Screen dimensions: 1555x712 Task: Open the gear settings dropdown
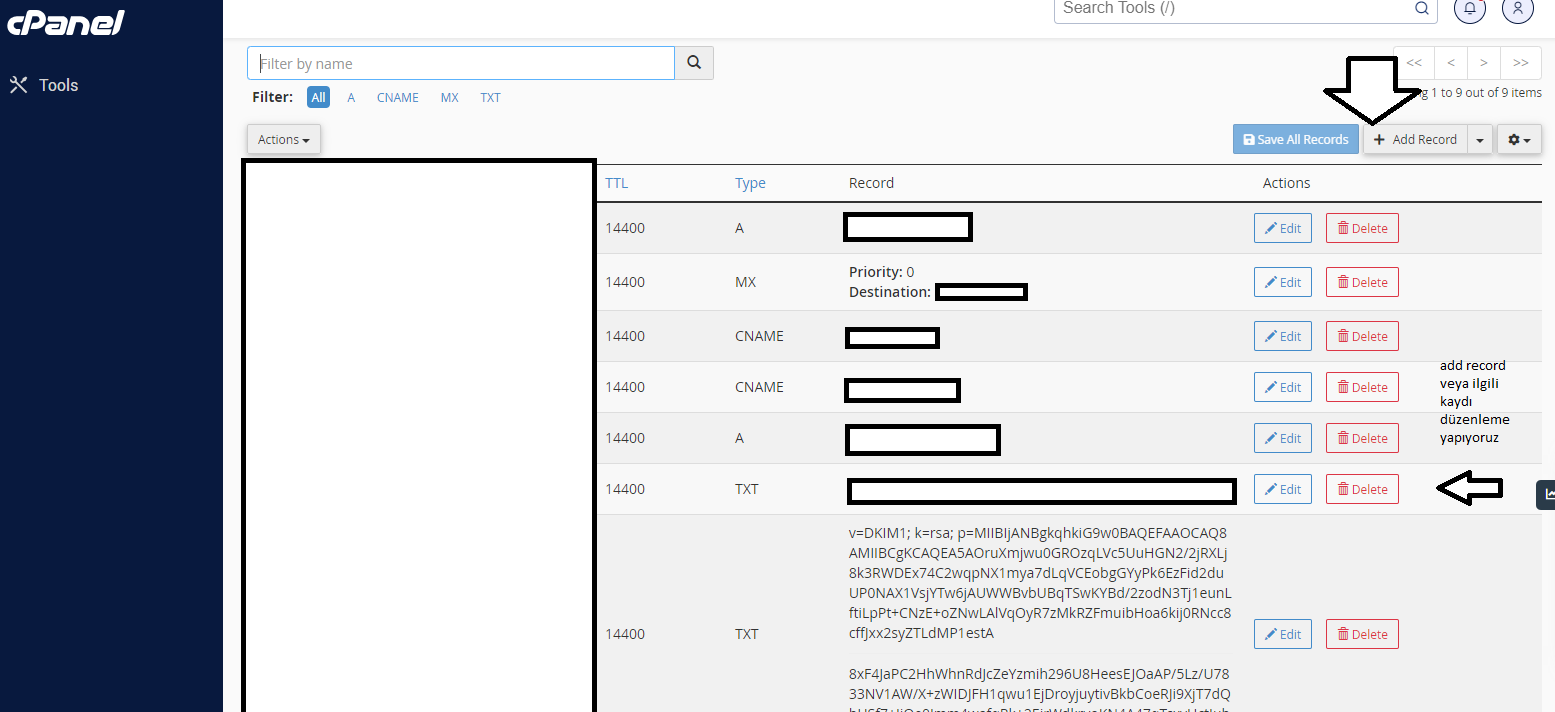tap(1519, 140)
